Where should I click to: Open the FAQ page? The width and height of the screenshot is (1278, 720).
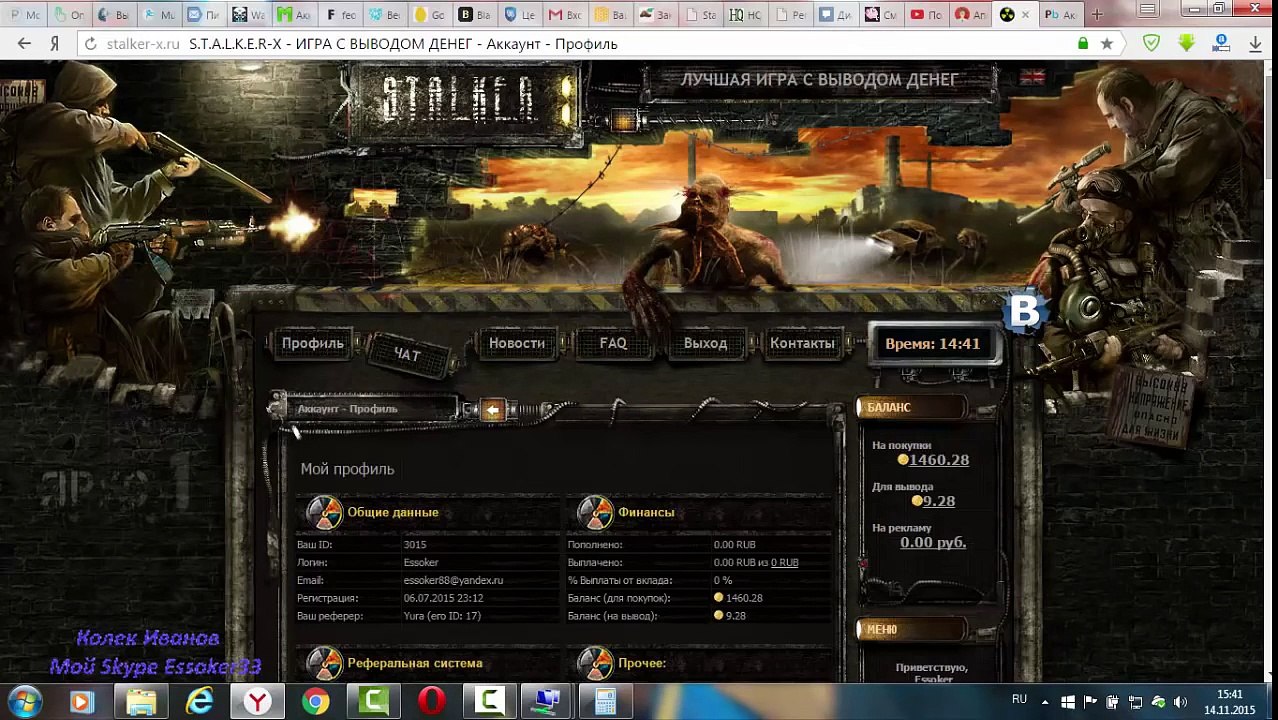click(x=613, y=343)
